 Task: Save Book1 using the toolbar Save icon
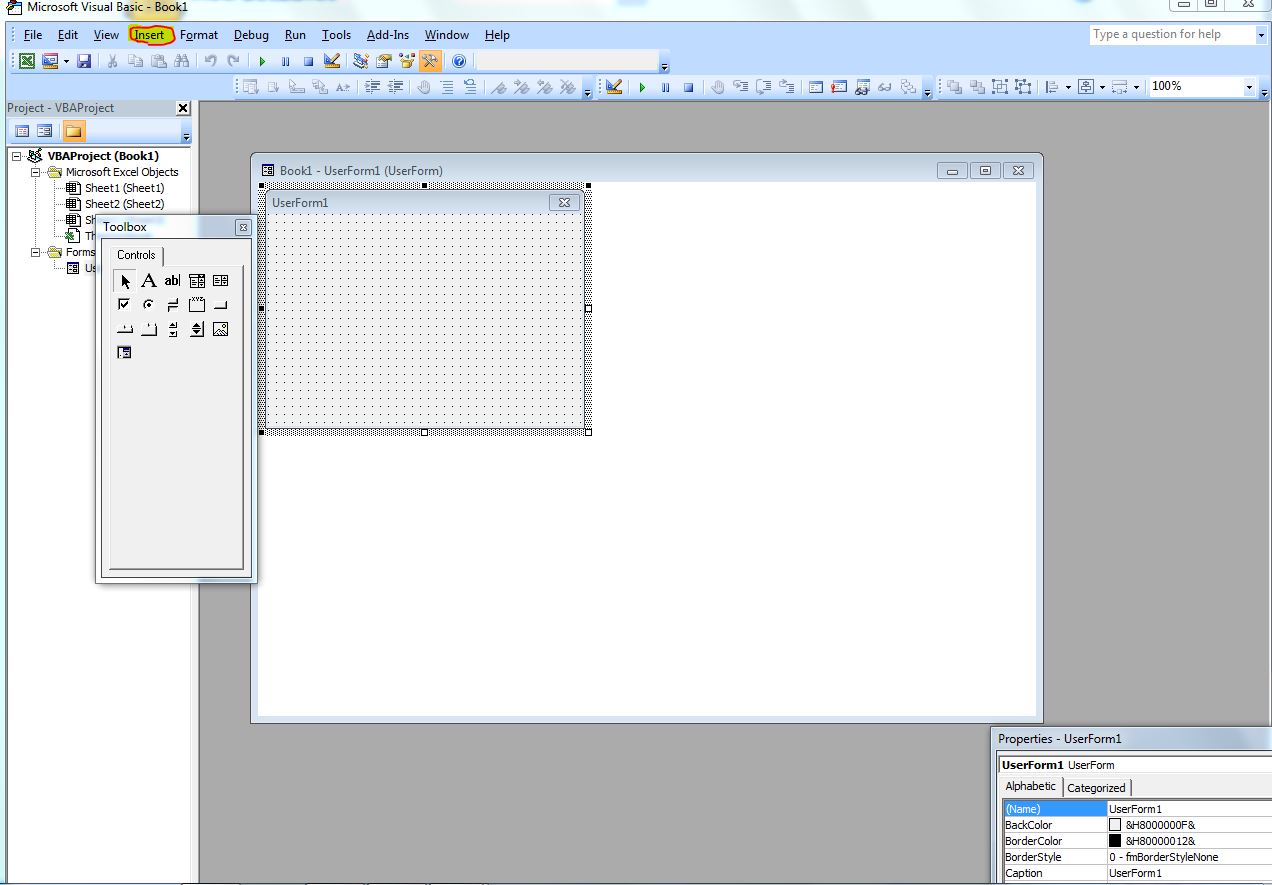84,61
